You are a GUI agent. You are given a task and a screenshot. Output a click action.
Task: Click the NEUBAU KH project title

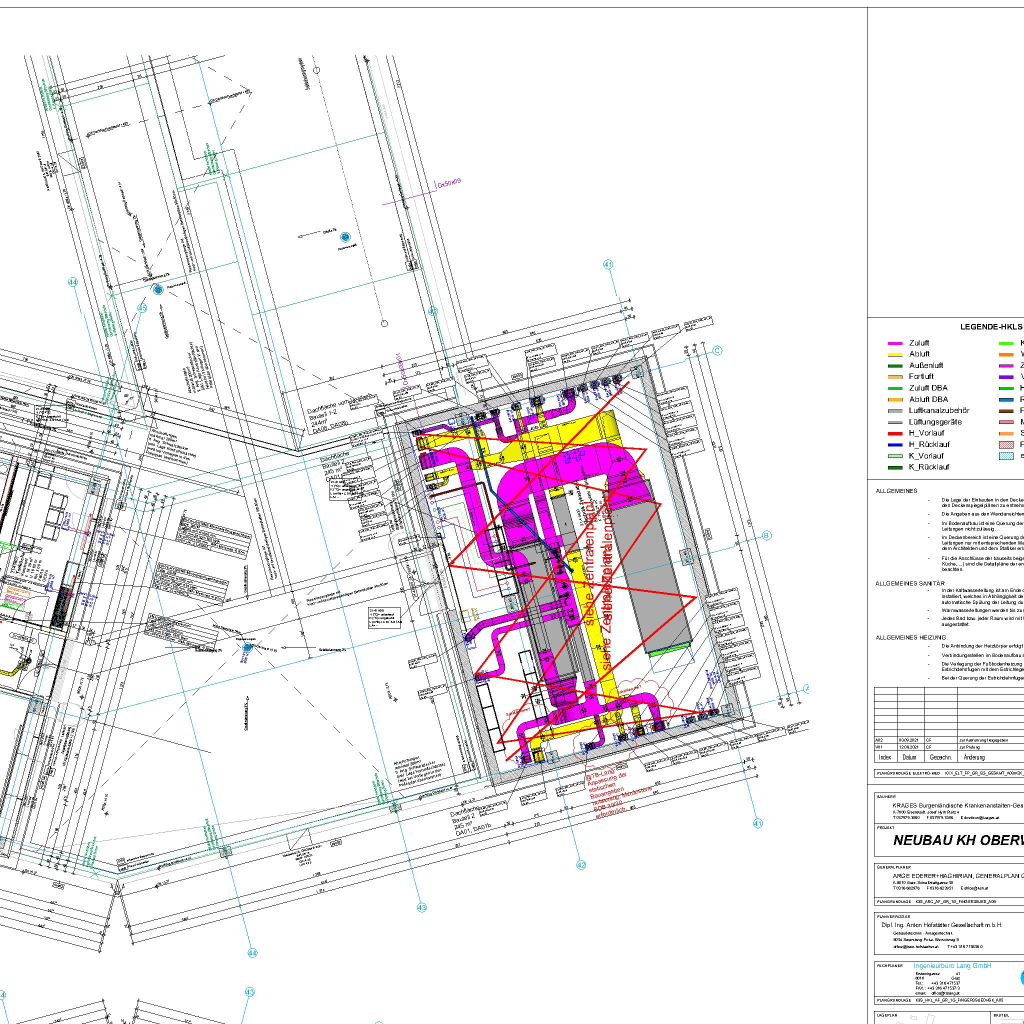point(957,841)
